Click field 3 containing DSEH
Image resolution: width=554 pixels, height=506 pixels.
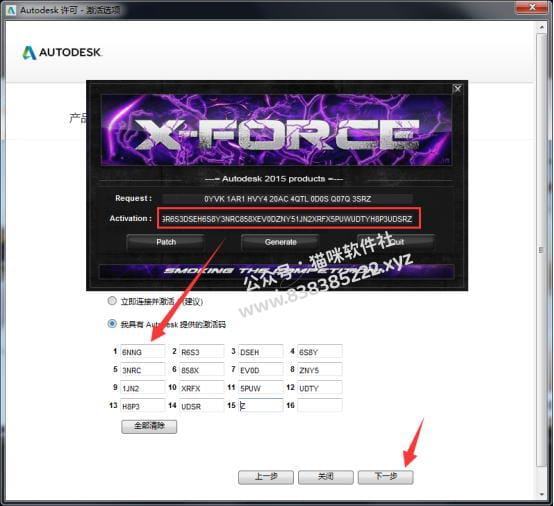coord(261,352)
